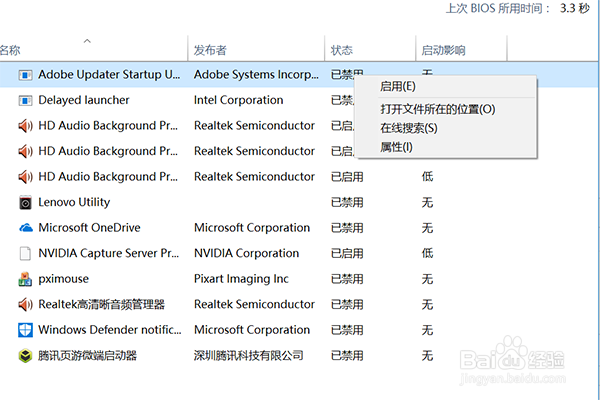The image size is (600, 400).
Task: Click 已禁用 status in pximouse row
Action: coord(347,279)
